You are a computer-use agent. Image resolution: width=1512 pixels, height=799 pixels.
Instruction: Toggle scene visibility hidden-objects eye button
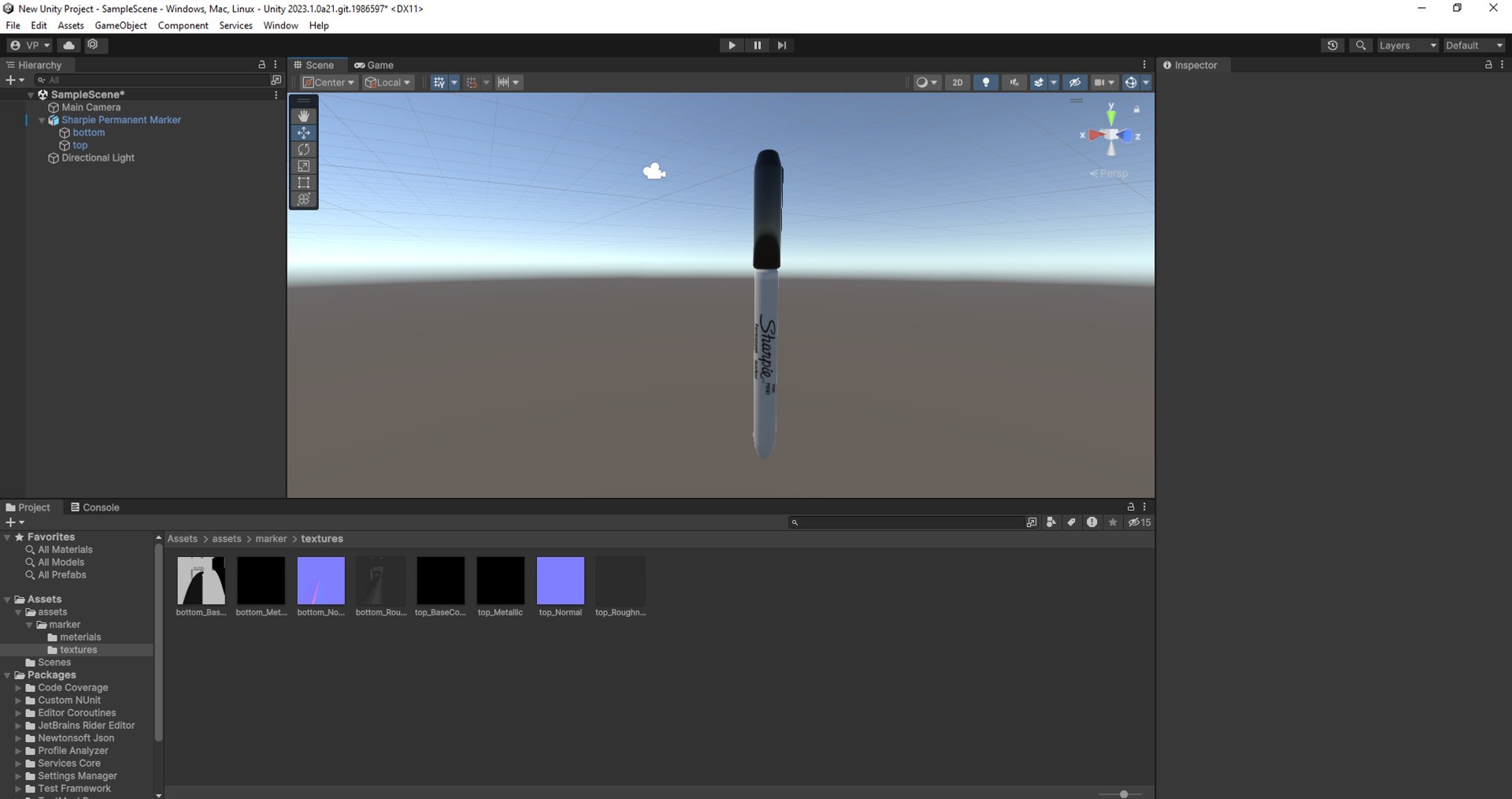click(x=1074, y=82)
